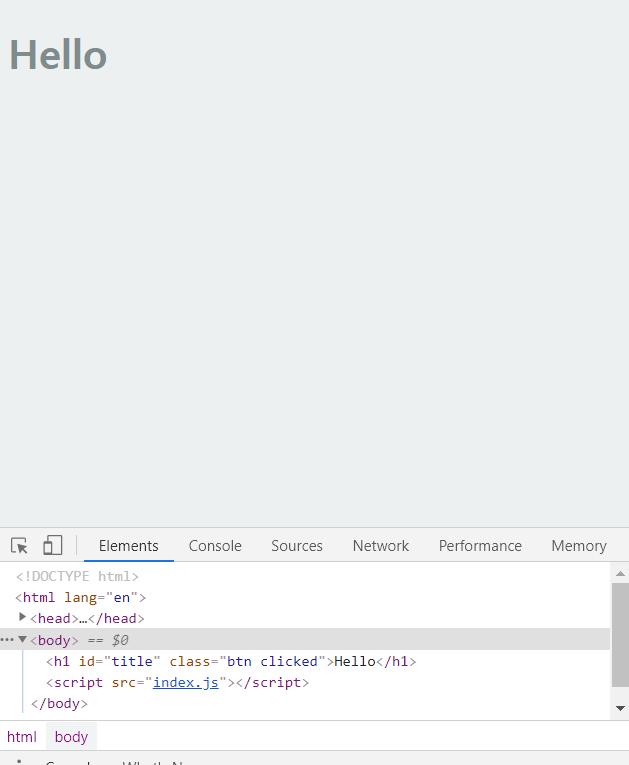Screen dimensions: 629x765
Task: Click the id="title" attribute
Action: pos(120,661)
